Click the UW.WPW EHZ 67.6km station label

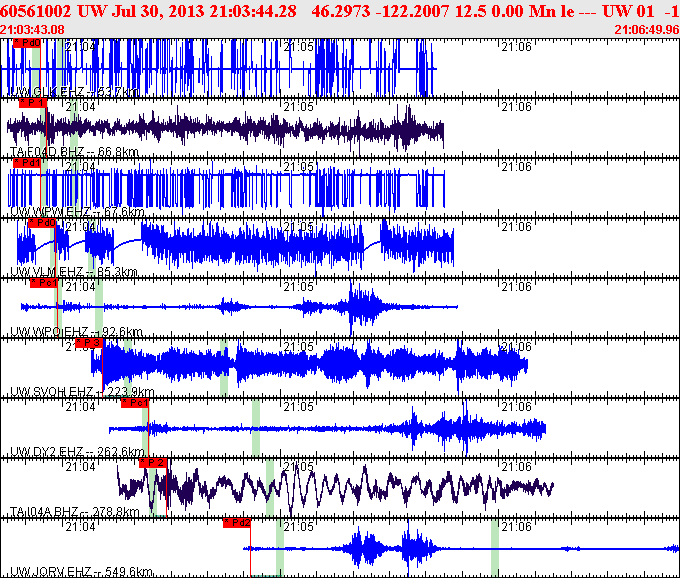tap(75, 212)
